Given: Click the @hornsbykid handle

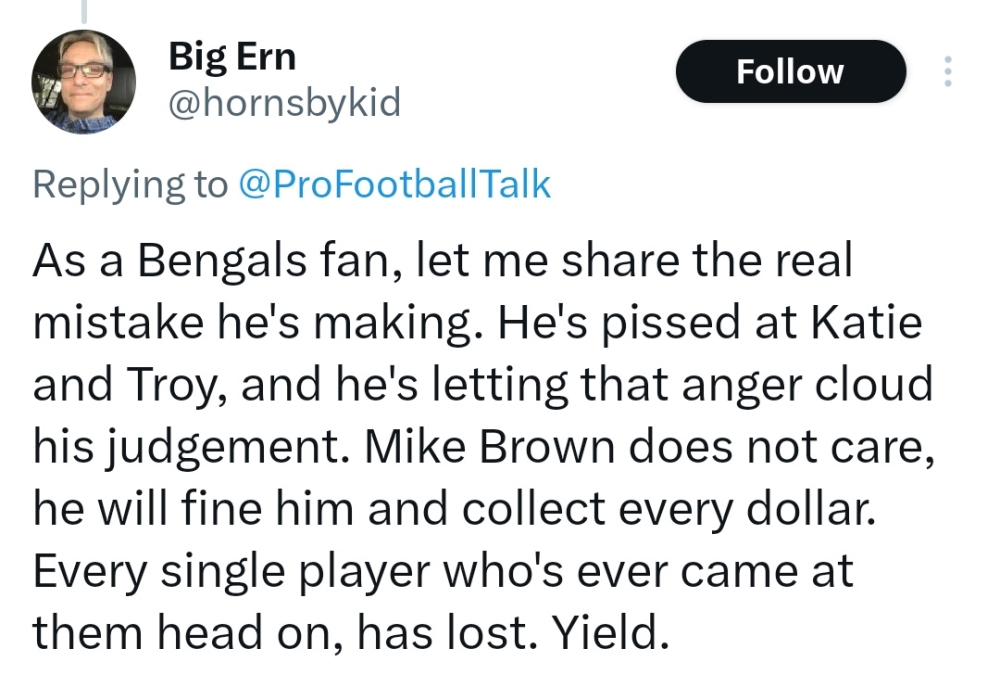Looking at the screenshot, I should [283, 103].
